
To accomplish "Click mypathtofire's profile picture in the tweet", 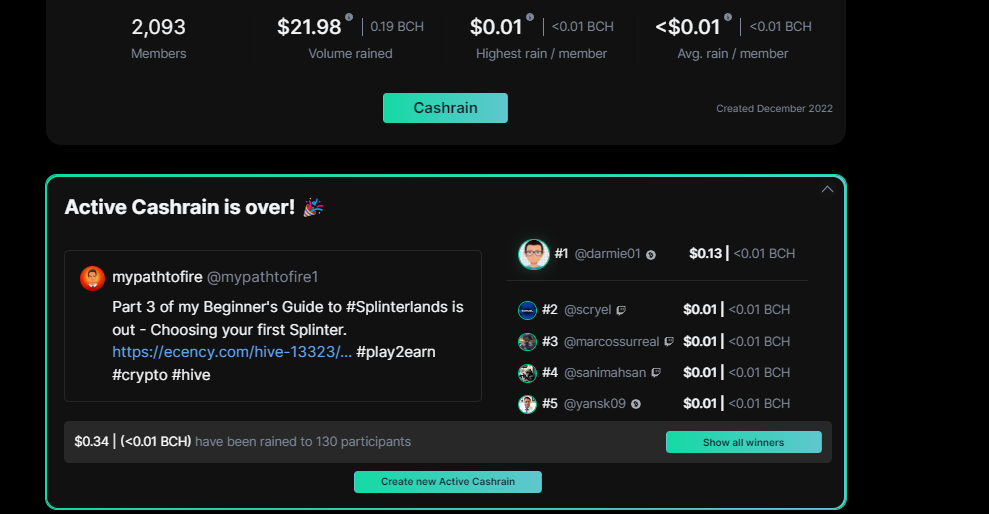I will (93, 278).
